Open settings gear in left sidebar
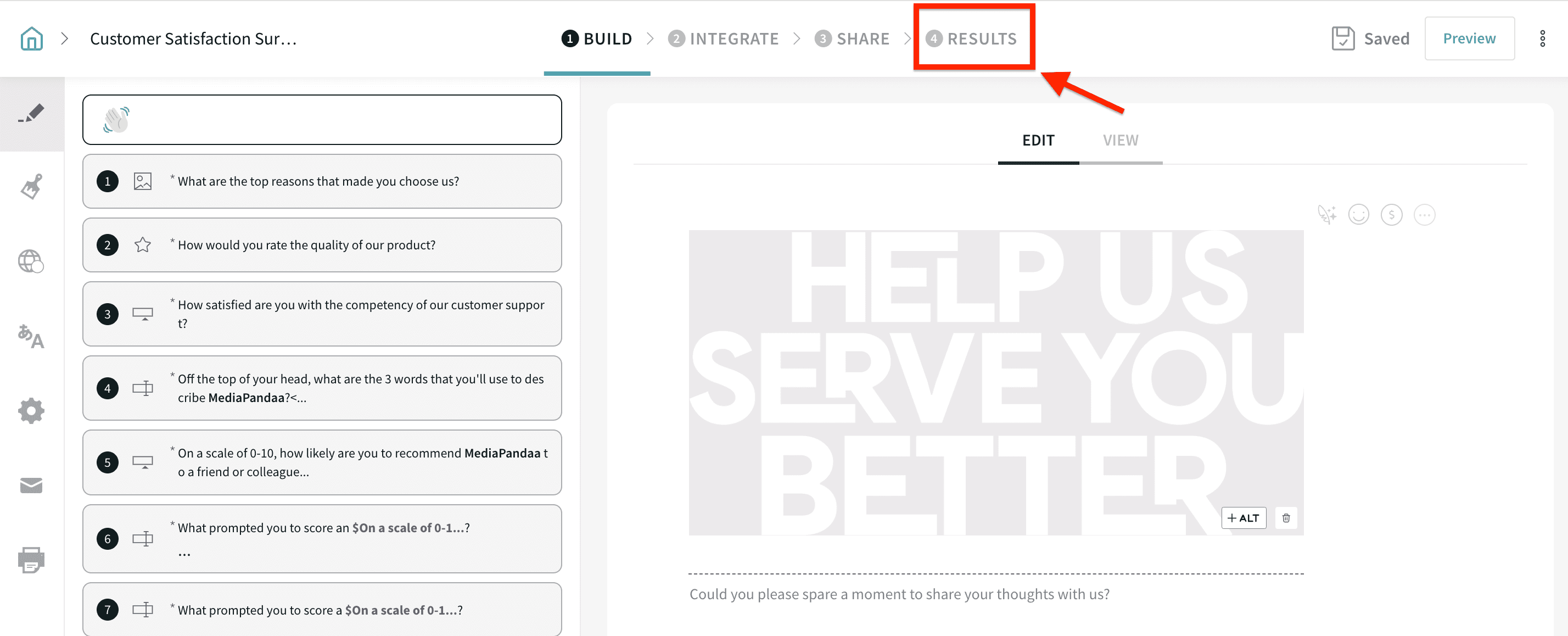 tap(32, 411)
